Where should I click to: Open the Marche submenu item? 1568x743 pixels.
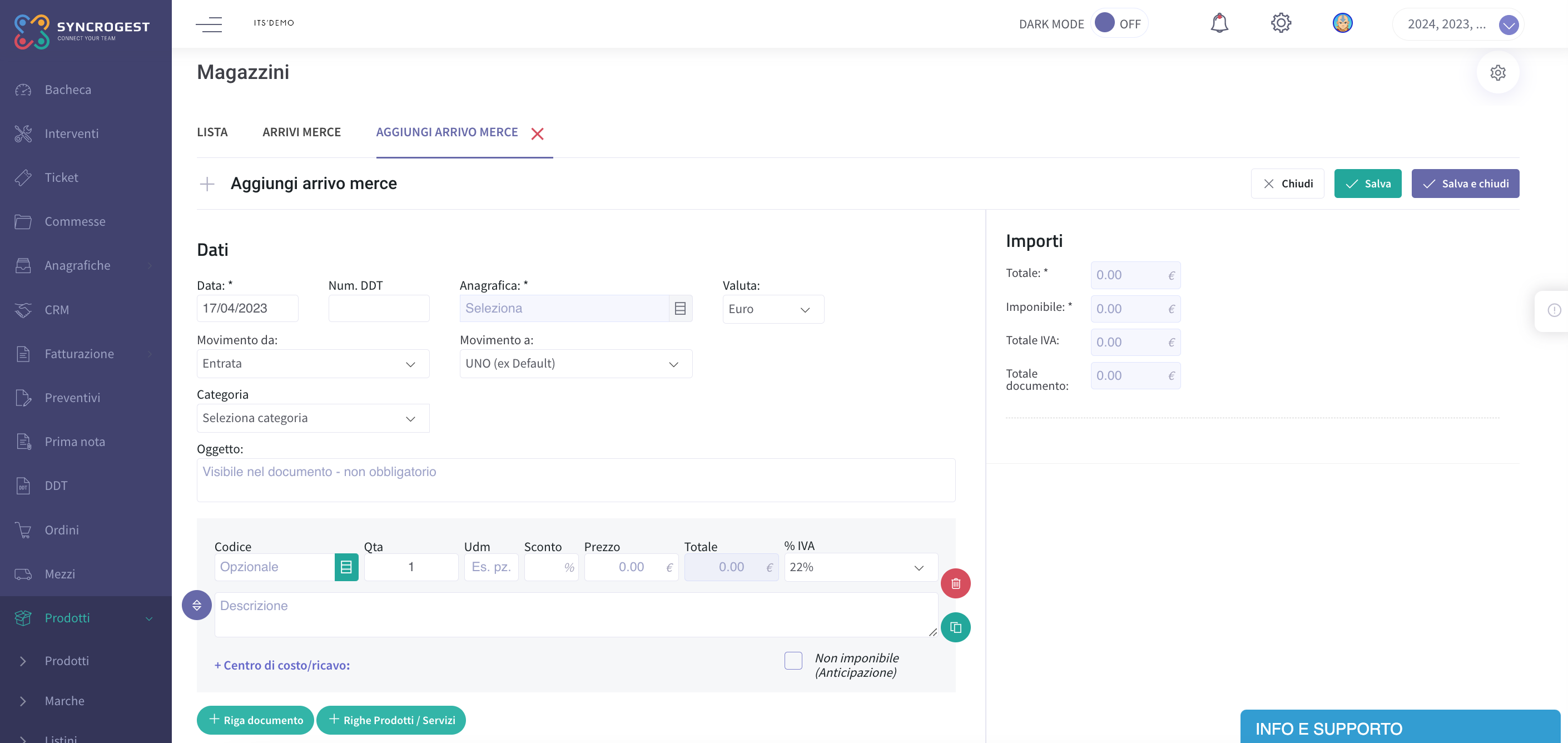pos(64,701)
